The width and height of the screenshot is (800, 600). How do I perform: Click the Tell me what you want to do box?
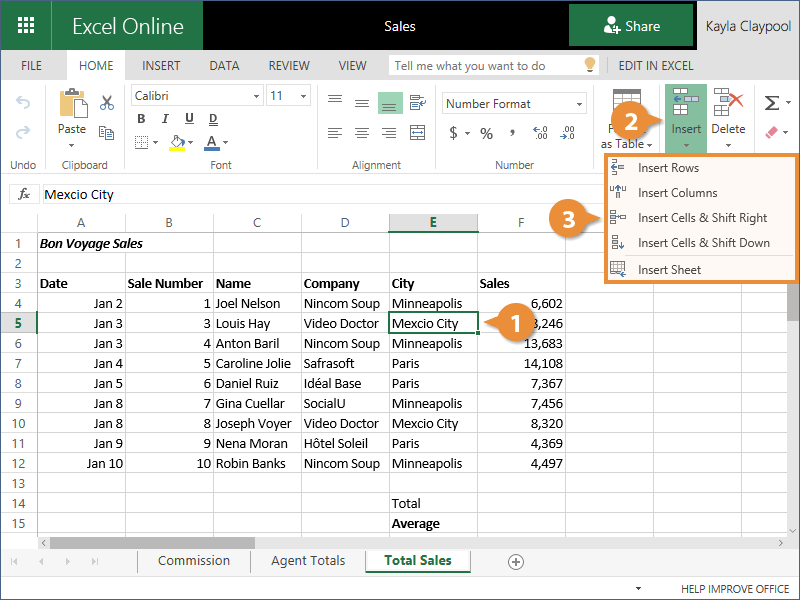484,66
